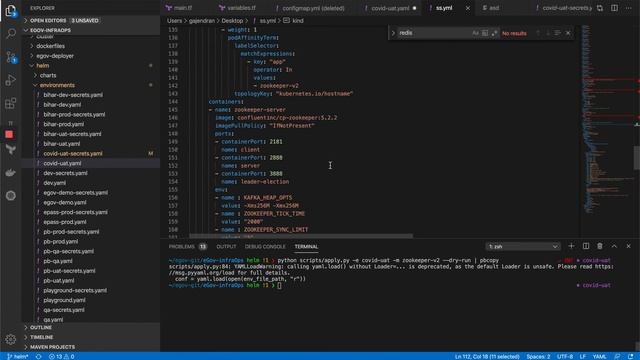Kill terminal with trash icon

600,246
